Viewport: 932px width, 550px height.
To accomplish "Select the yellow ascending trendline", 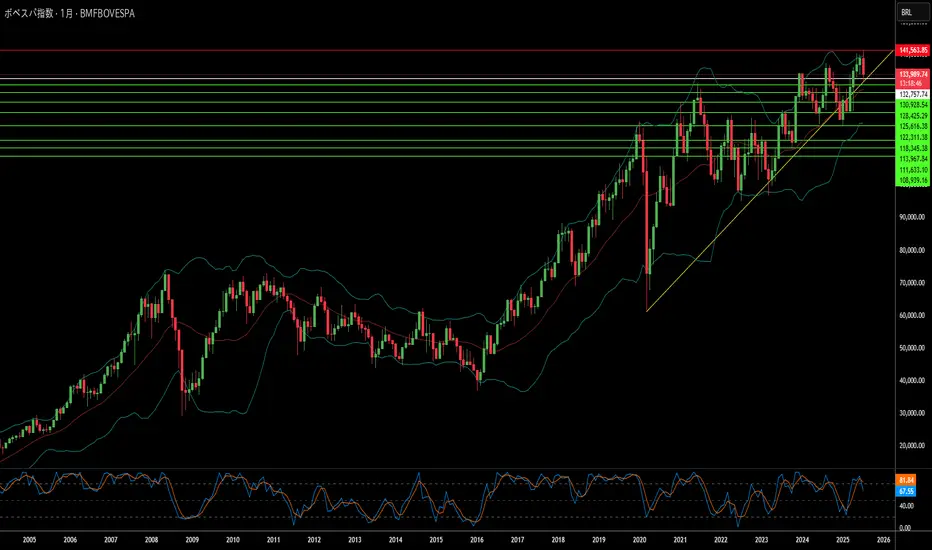I will 770,180.
